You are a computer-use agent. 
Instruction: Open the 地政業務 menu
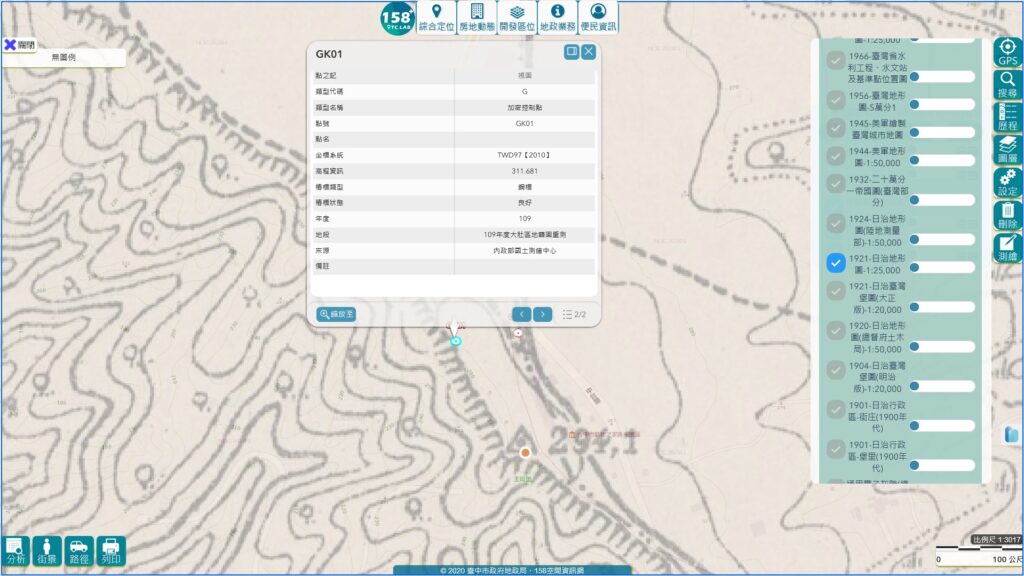click(x=558, y=17)
